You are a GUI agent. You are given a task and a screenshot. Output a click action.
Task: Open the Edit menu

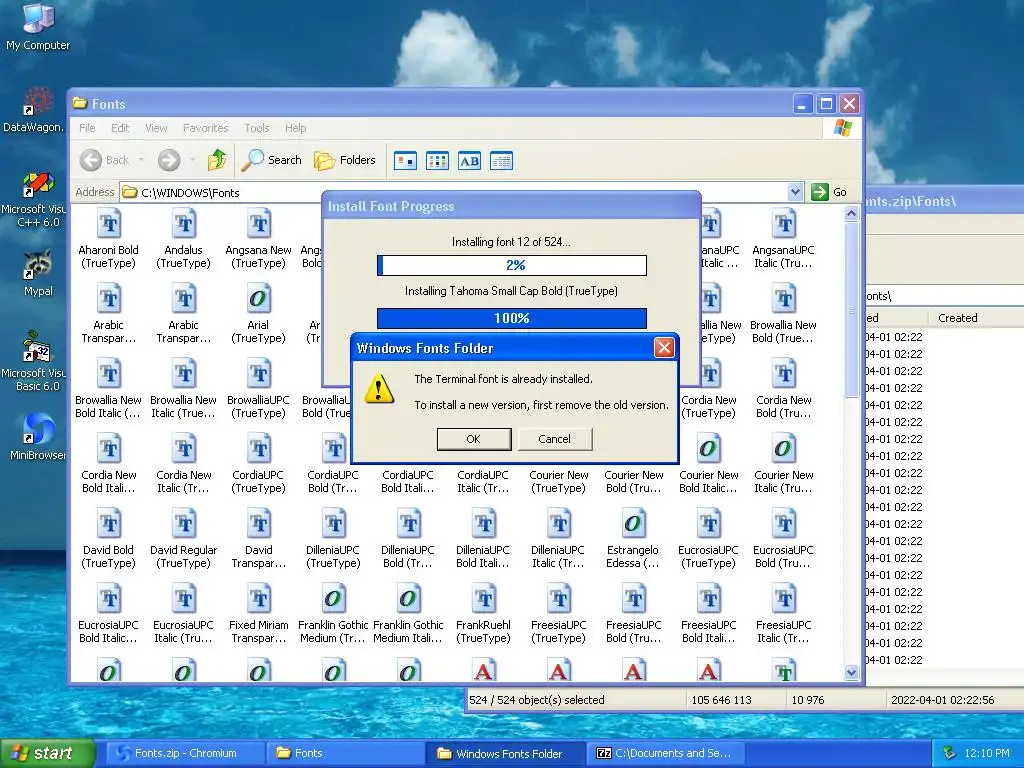(120, 128)
